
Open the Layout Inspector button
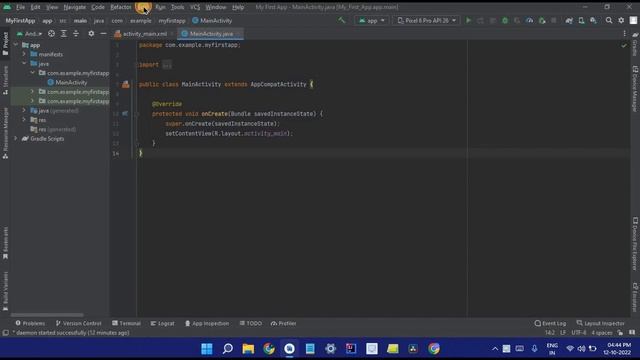(x=600, y=323)
